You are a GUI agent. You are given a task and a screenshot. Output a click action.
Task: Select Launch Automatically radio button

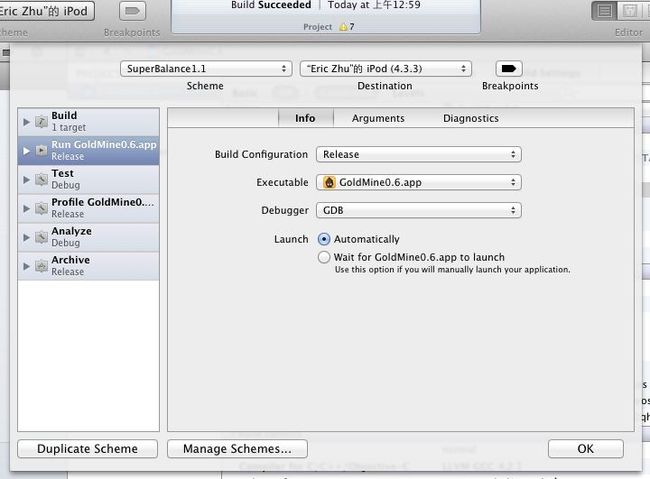coord(324,239)
